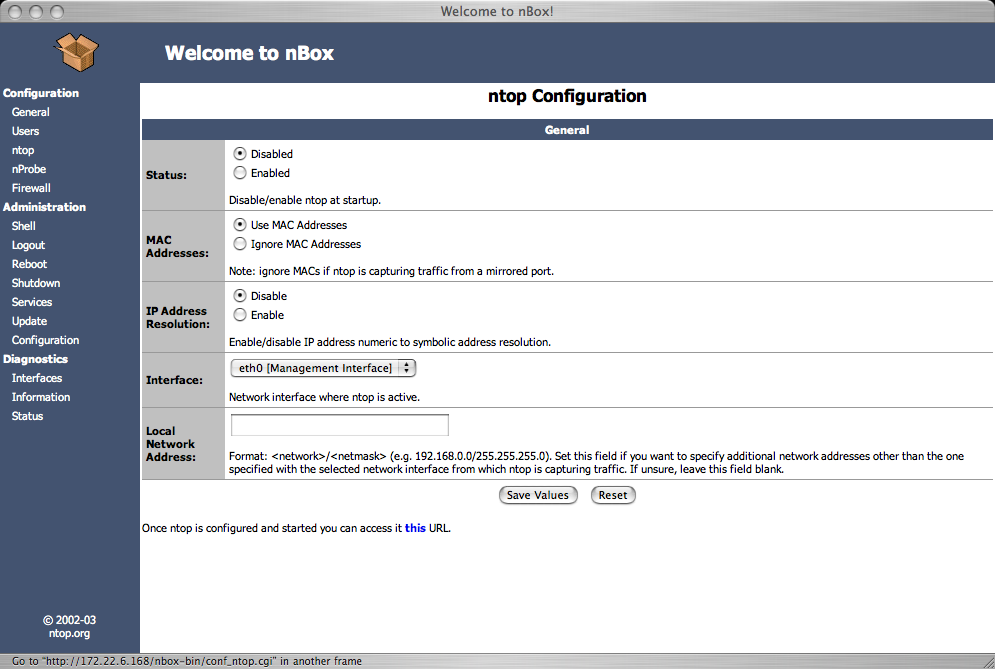Screen dimensions: 995x669
Task: View Information under Diagnostics
Action: [x=41, y=397]
